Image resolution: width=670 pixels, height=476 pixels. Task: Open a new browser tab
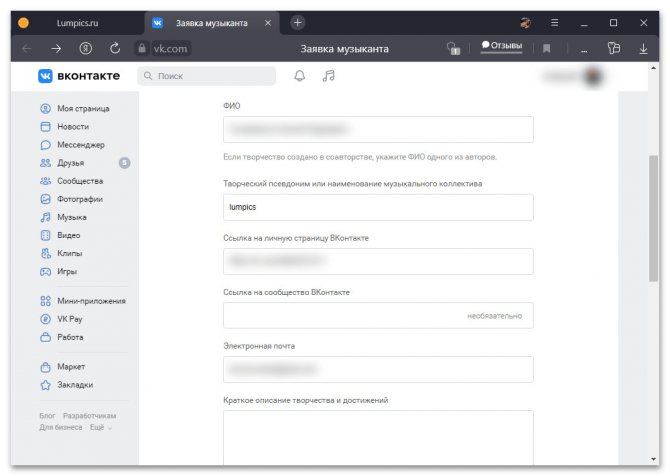[298, 23]
